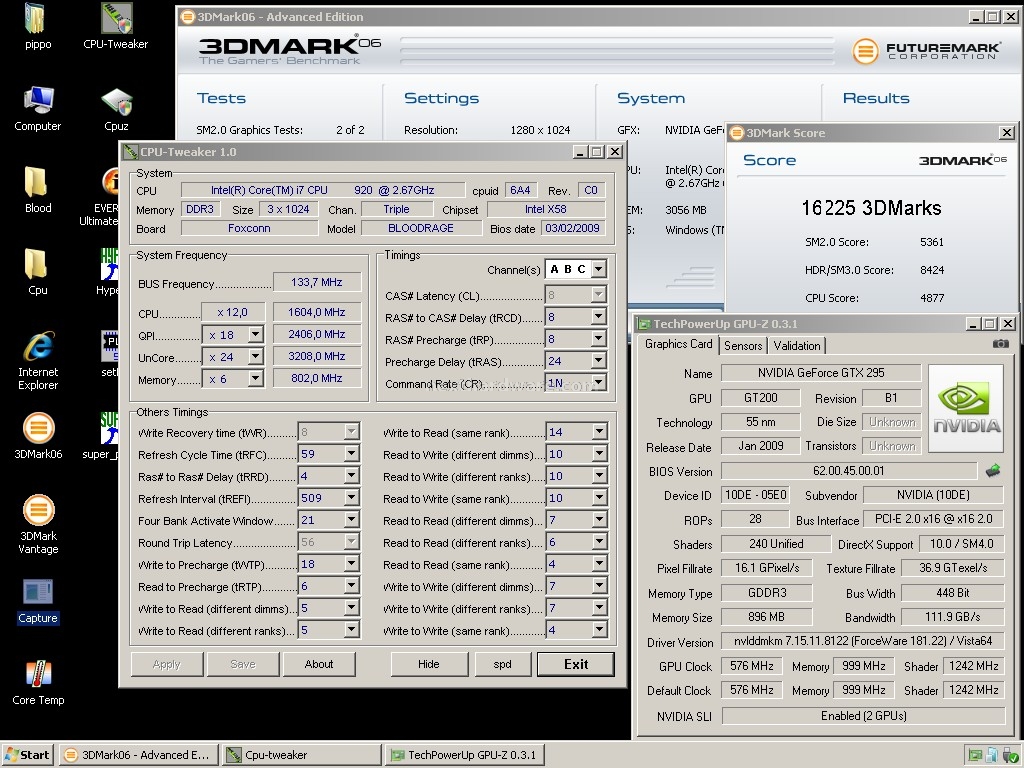This screenshot has height=768, width=1024.
Task: Select the Capture desktop icon
Action: point(38,601)
